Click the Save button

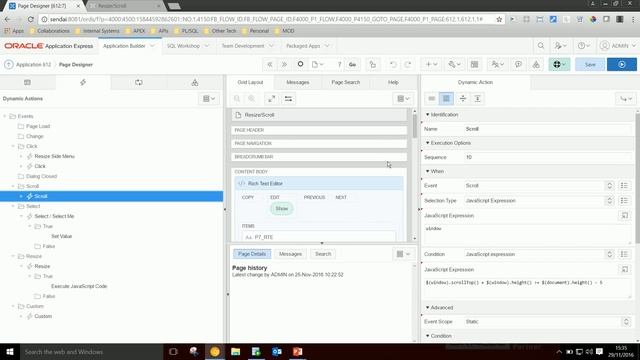(x=590, y=64)
